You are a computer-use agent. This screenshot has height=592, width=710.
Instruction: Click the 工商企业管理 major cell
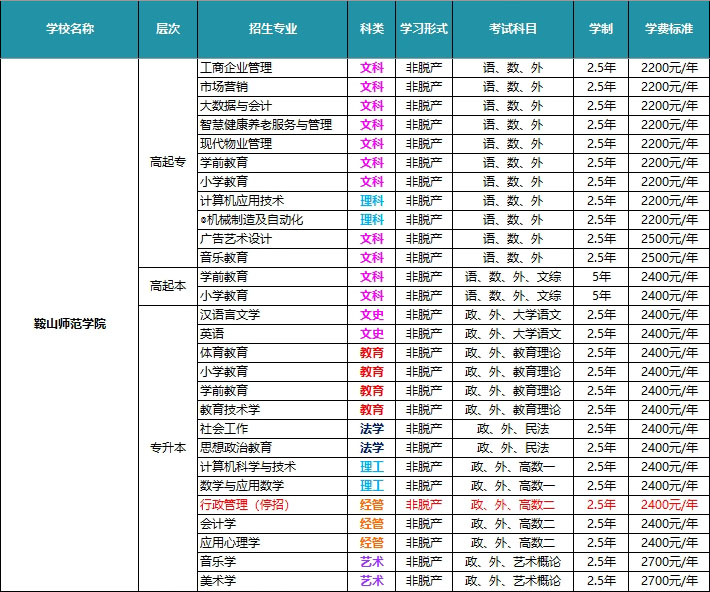point(273,68)
